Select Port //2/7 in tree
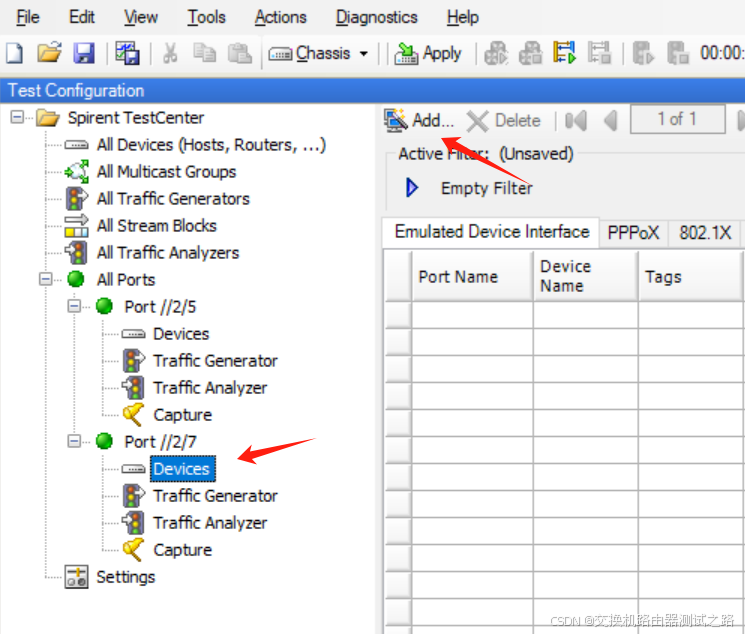Screen dimensions: 745x634 pyautogui.click(x=160, y=442)
